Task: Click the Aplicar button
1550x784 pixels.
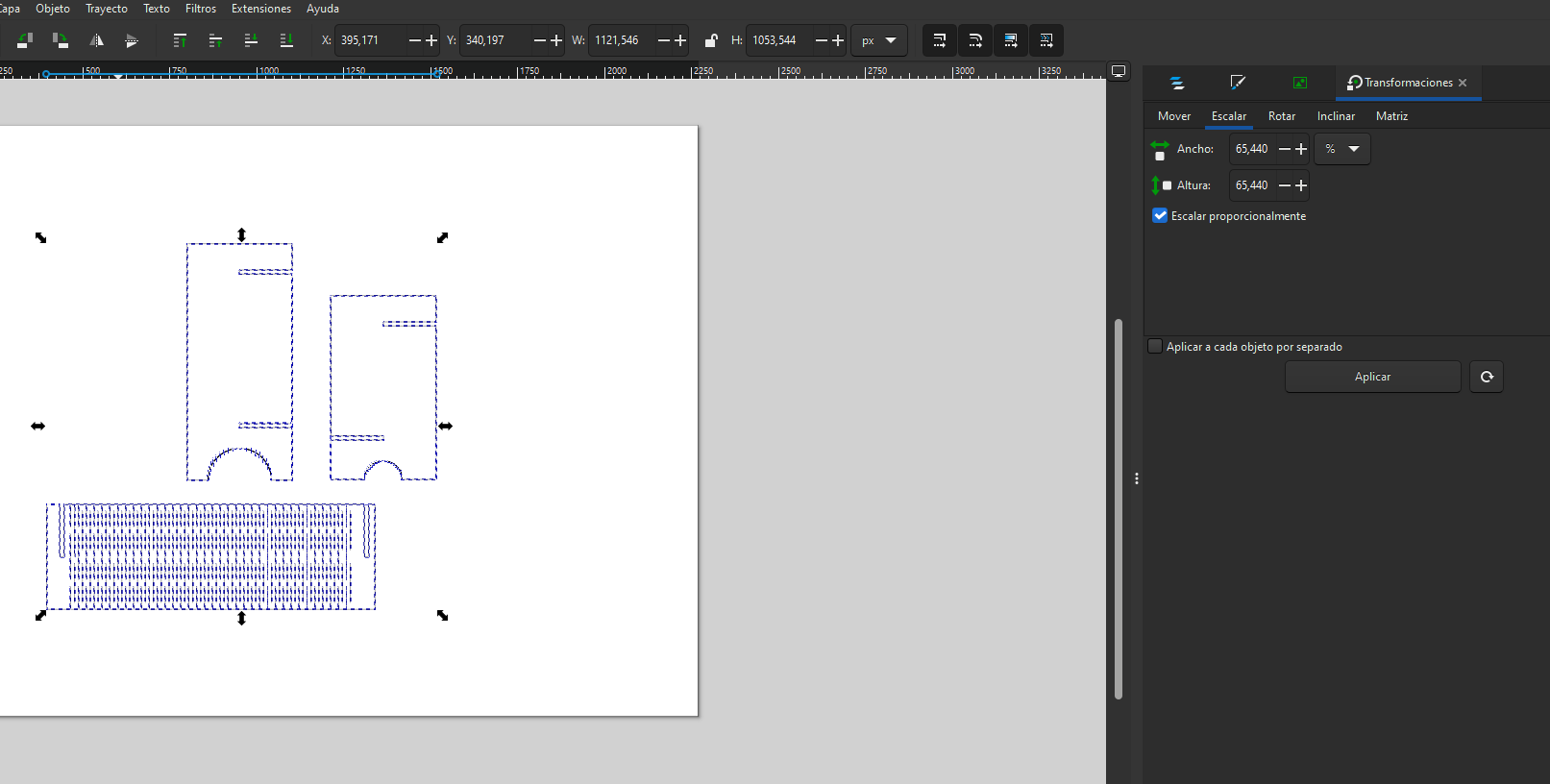Action: click(1372, 377)
